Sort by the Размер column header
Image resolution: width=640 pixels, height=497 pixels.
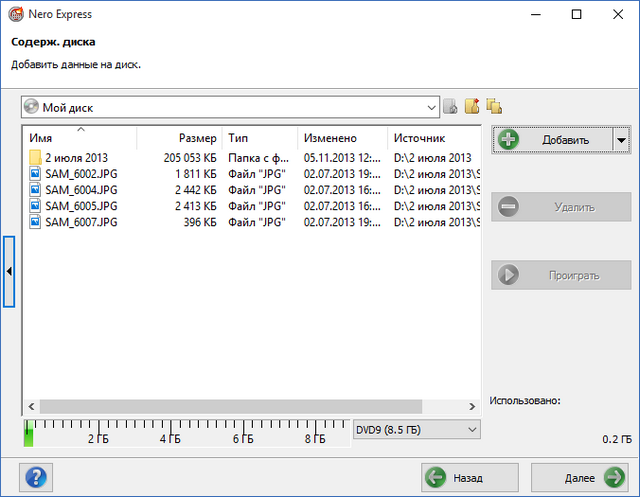tap(178, 138)
